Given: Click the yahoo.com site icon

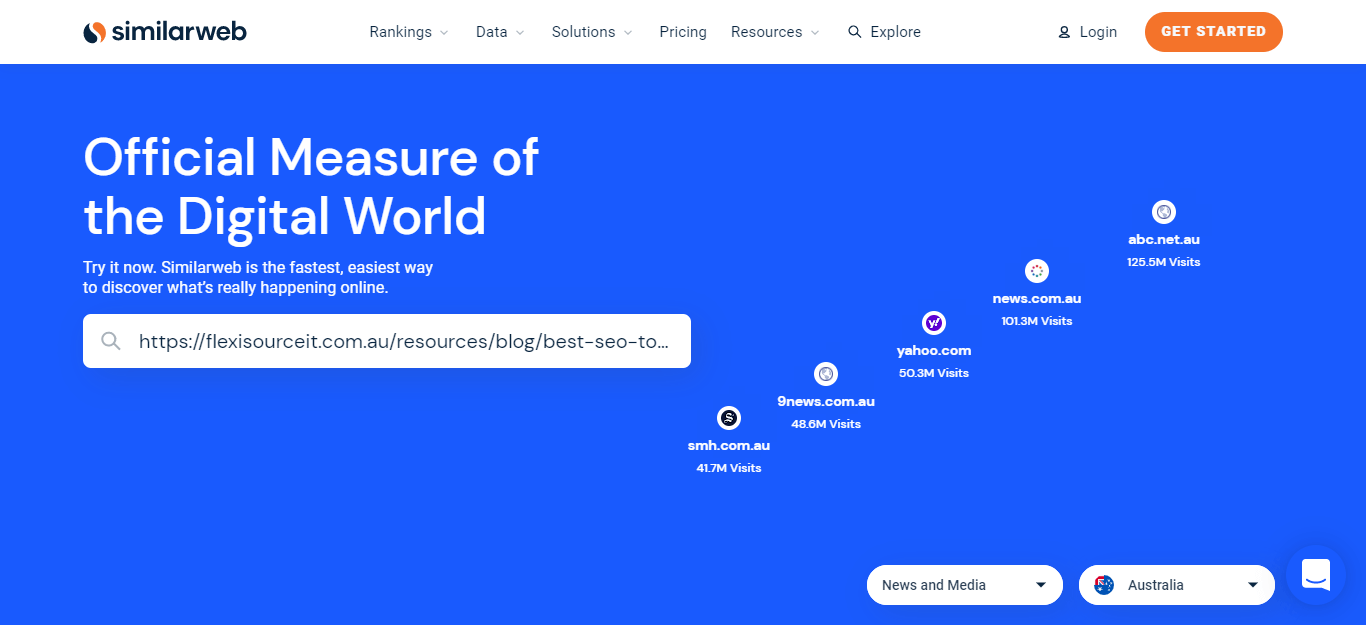Looking at the screenshot, I should [933, 323].
